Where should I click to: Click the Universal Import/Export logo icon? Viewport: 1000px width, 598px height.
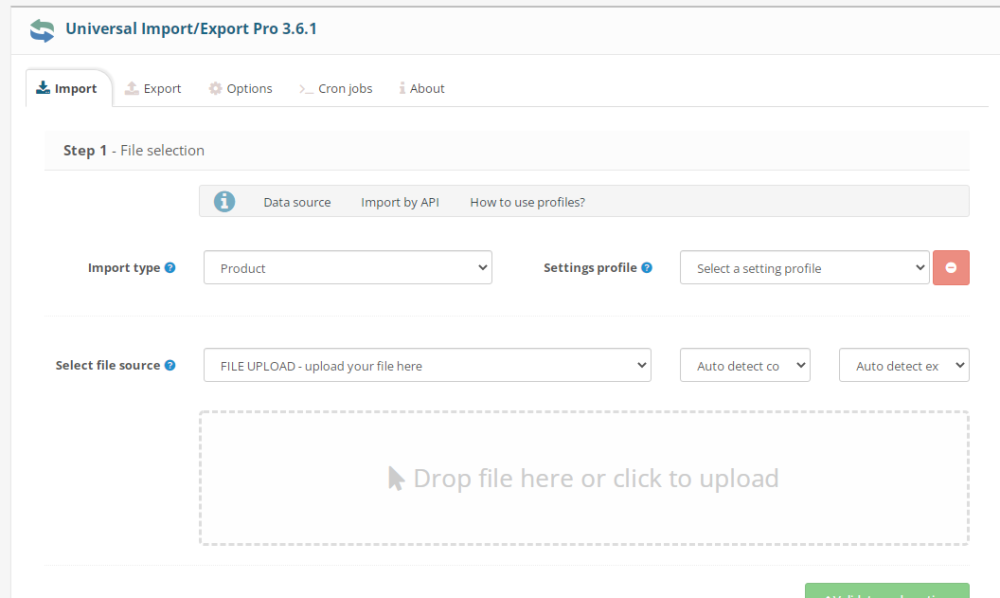point(42,30)
